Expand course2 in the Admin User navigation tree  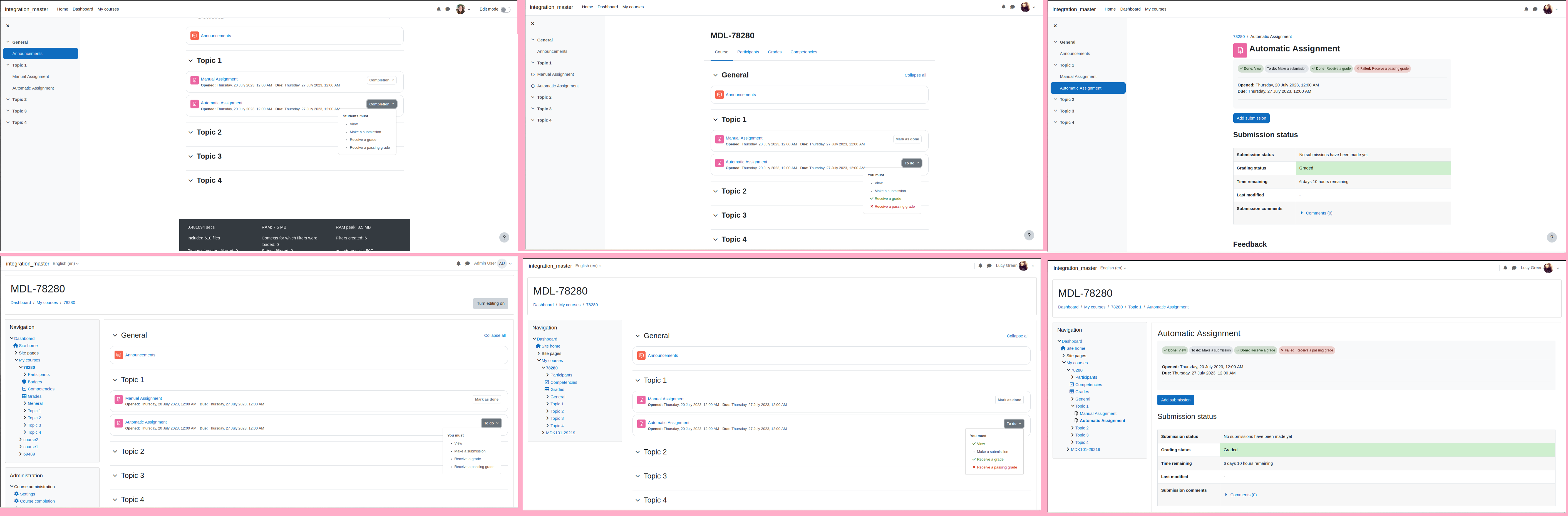tap(21, 439)
